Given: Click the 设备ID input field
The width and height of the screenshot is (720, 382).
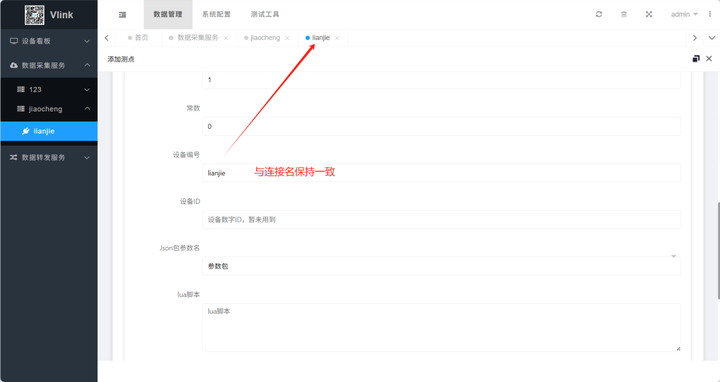Looking at the screenshot, I should tap(441, 219).
